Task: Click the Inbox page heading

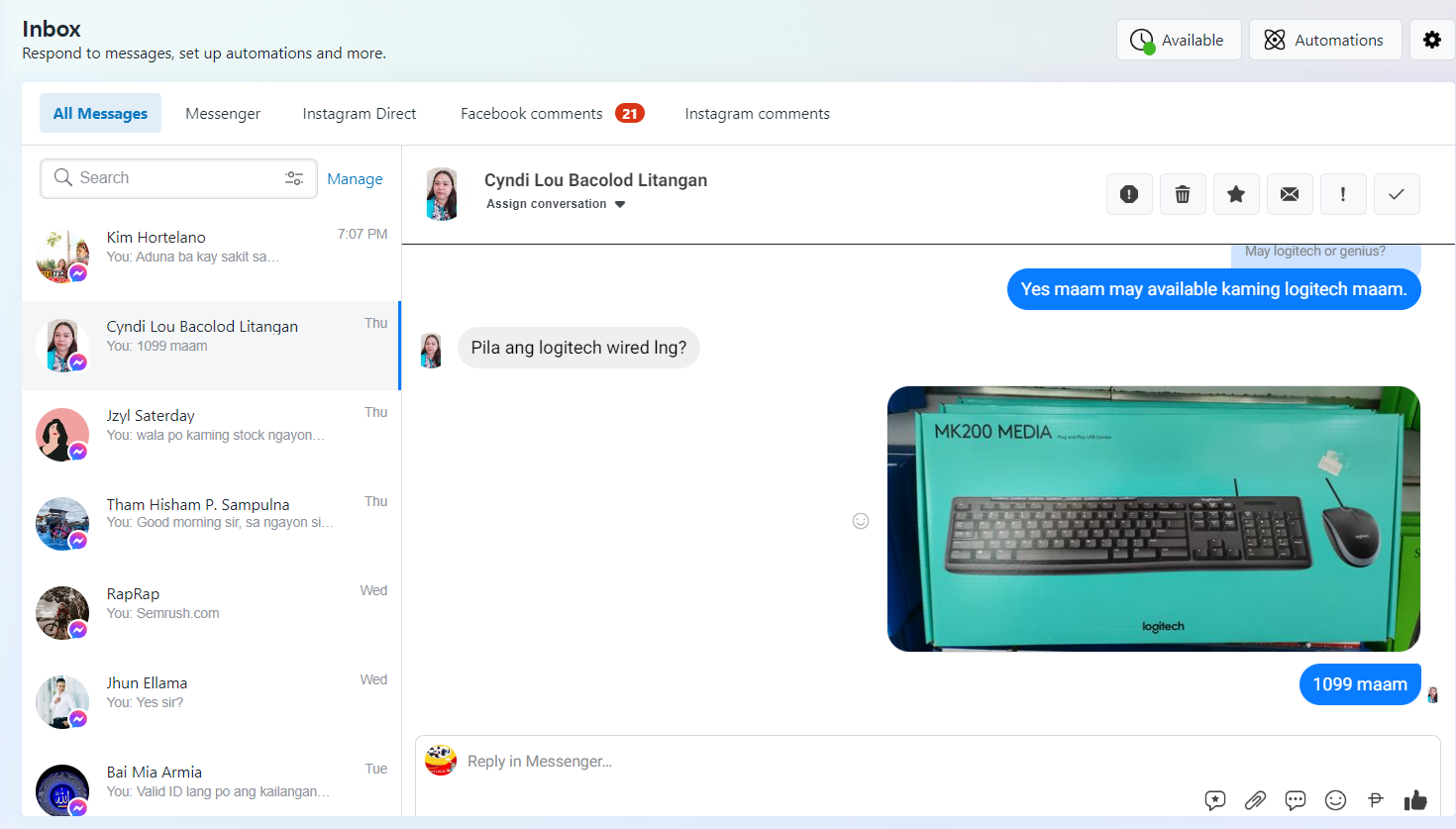Action: click(52, 29)
